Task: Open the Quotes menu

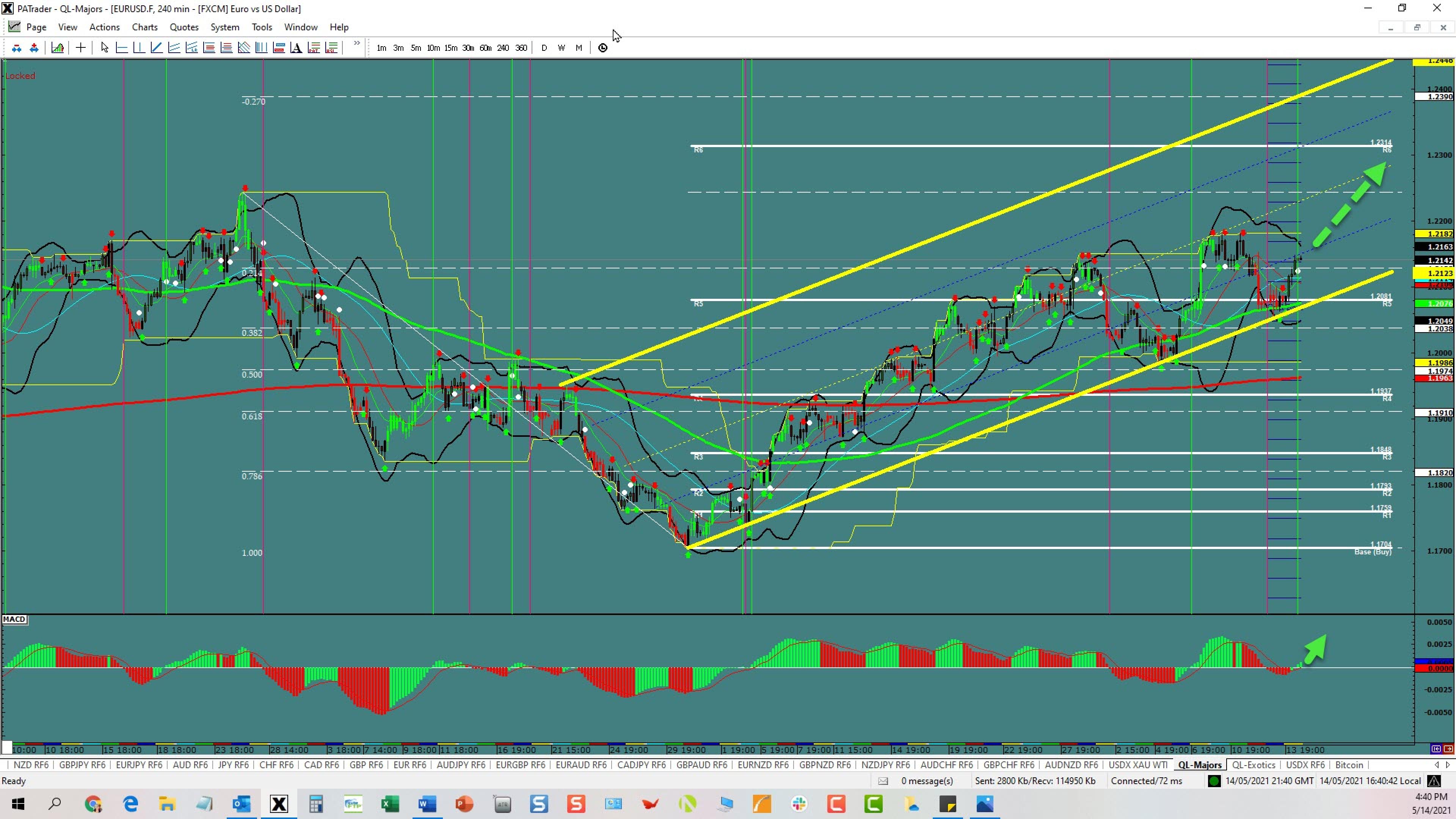Action: click(184, 27)
